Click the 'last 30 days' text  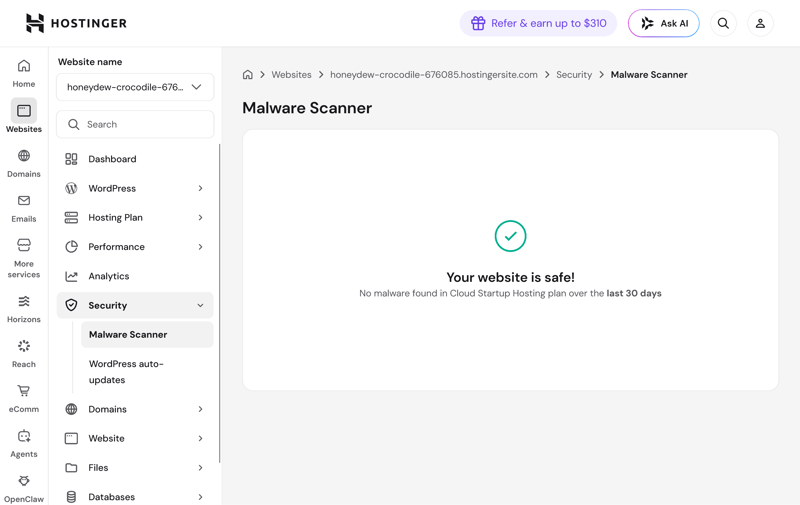634,293
